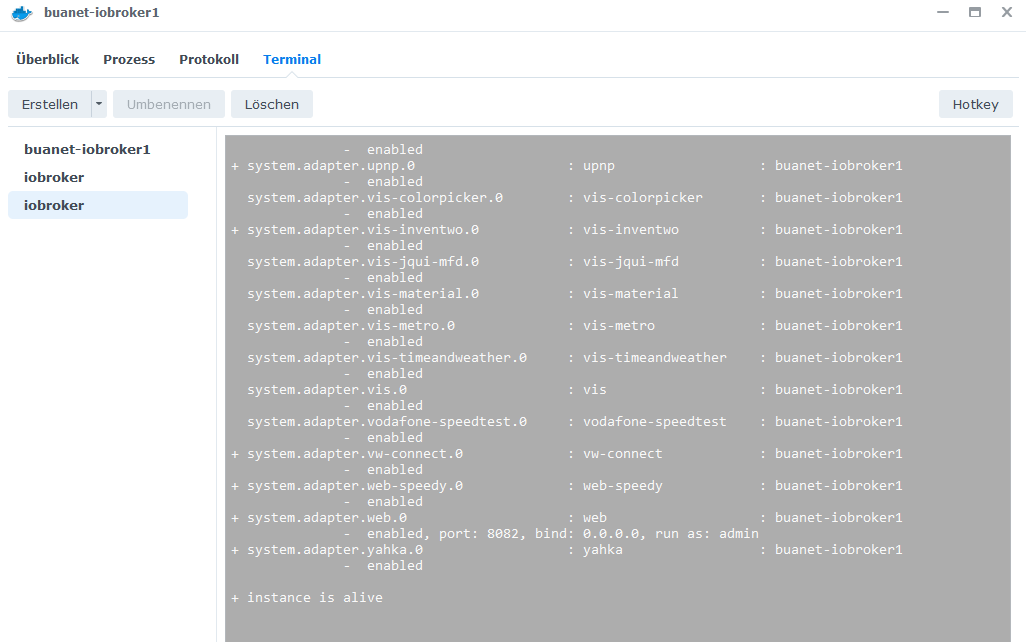Show the Protokoll tab
The image size is (1026, 642).
(209, 59)
